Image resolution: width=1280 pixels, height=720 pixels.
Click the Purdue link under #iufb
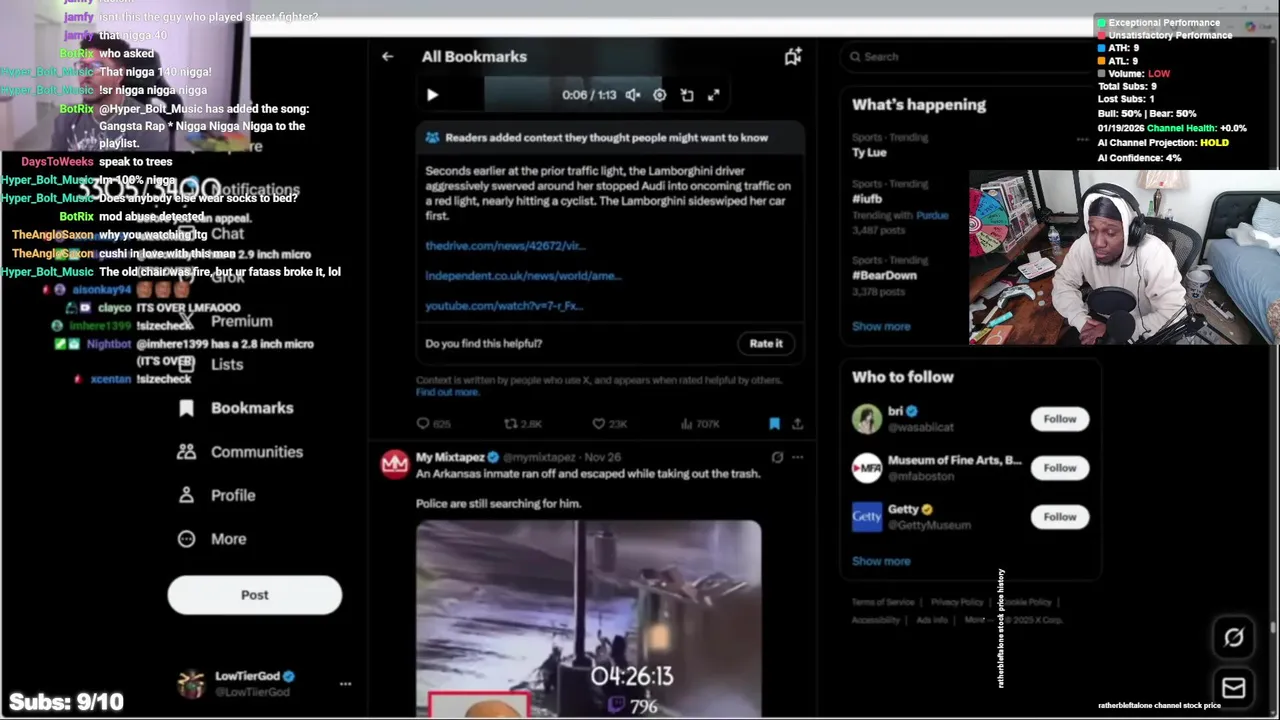coord(932,215)
